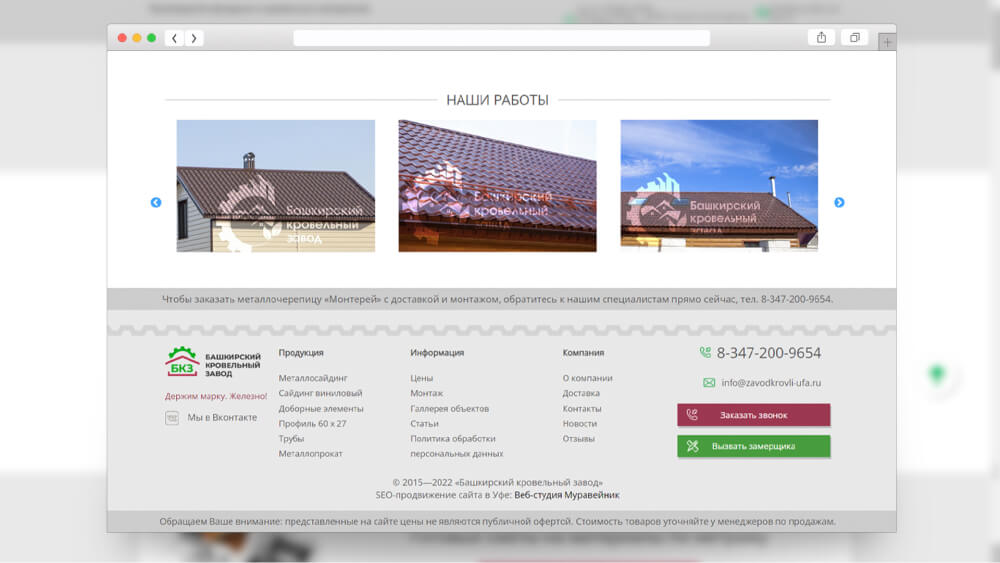
Task: Open the Доставка link
Action: (581, 393)
